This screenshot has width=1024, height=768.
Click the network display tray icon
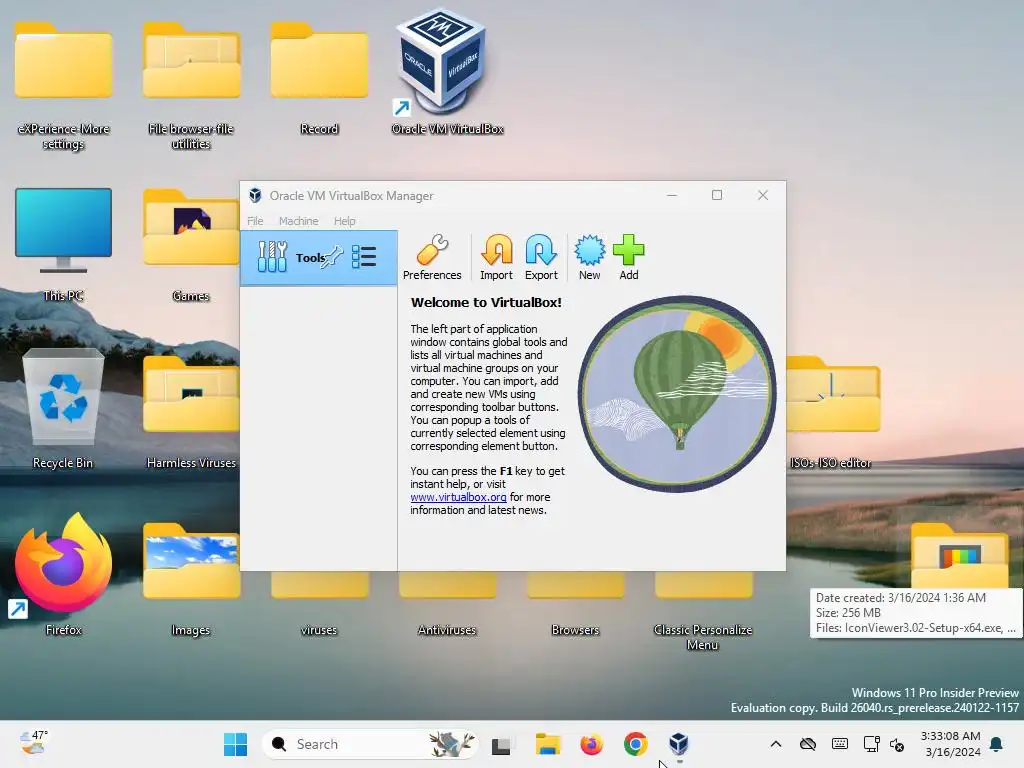coord(871,744)
